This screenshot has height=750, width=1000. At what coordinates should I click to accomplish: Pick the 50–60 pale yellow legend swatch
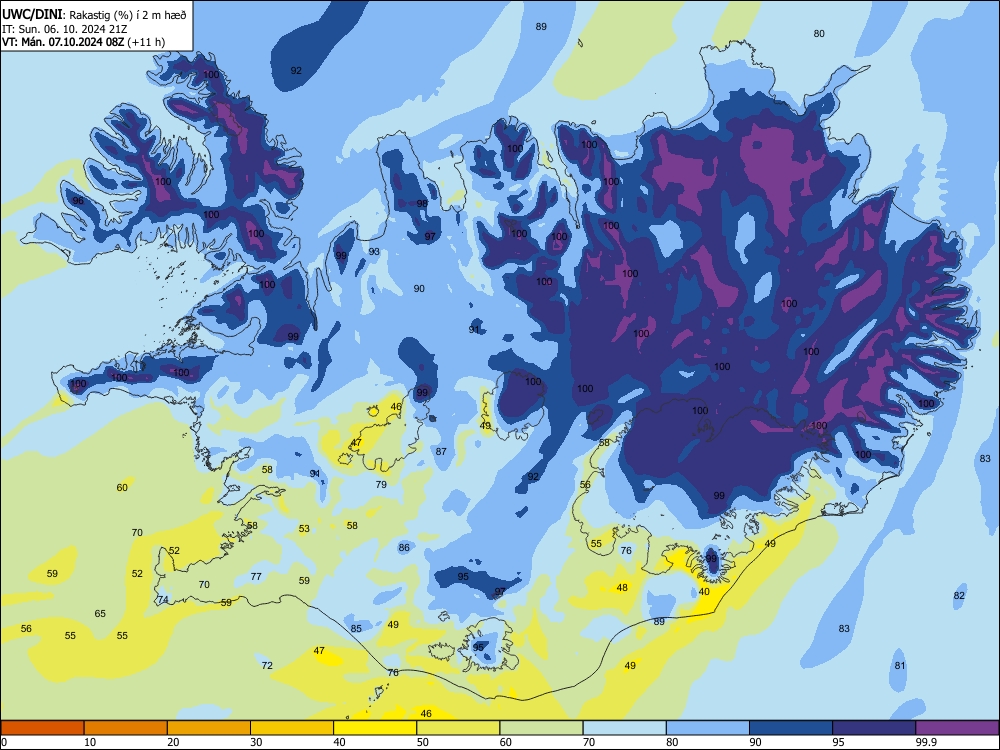pyautogui.click(x=458, y=728)
